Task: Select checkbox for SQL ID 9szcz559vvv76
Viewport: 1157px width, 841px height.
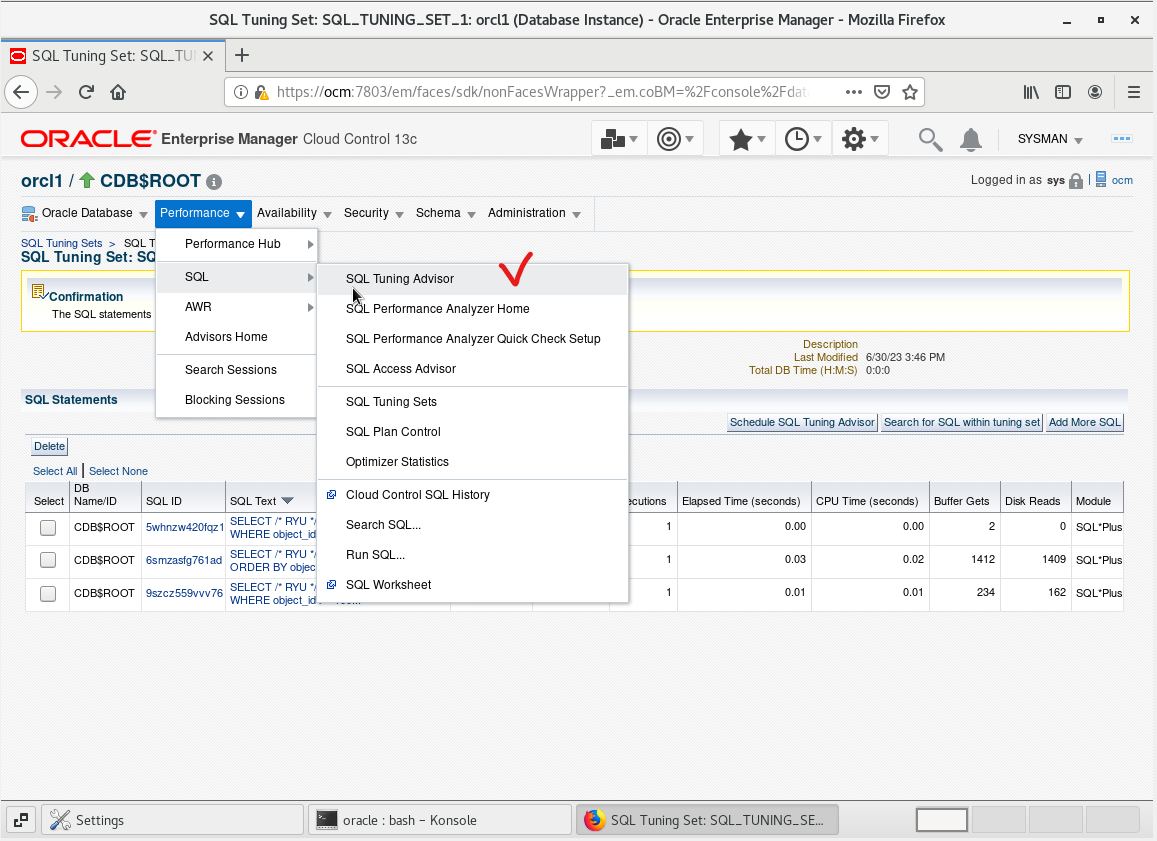Action: 48,593
